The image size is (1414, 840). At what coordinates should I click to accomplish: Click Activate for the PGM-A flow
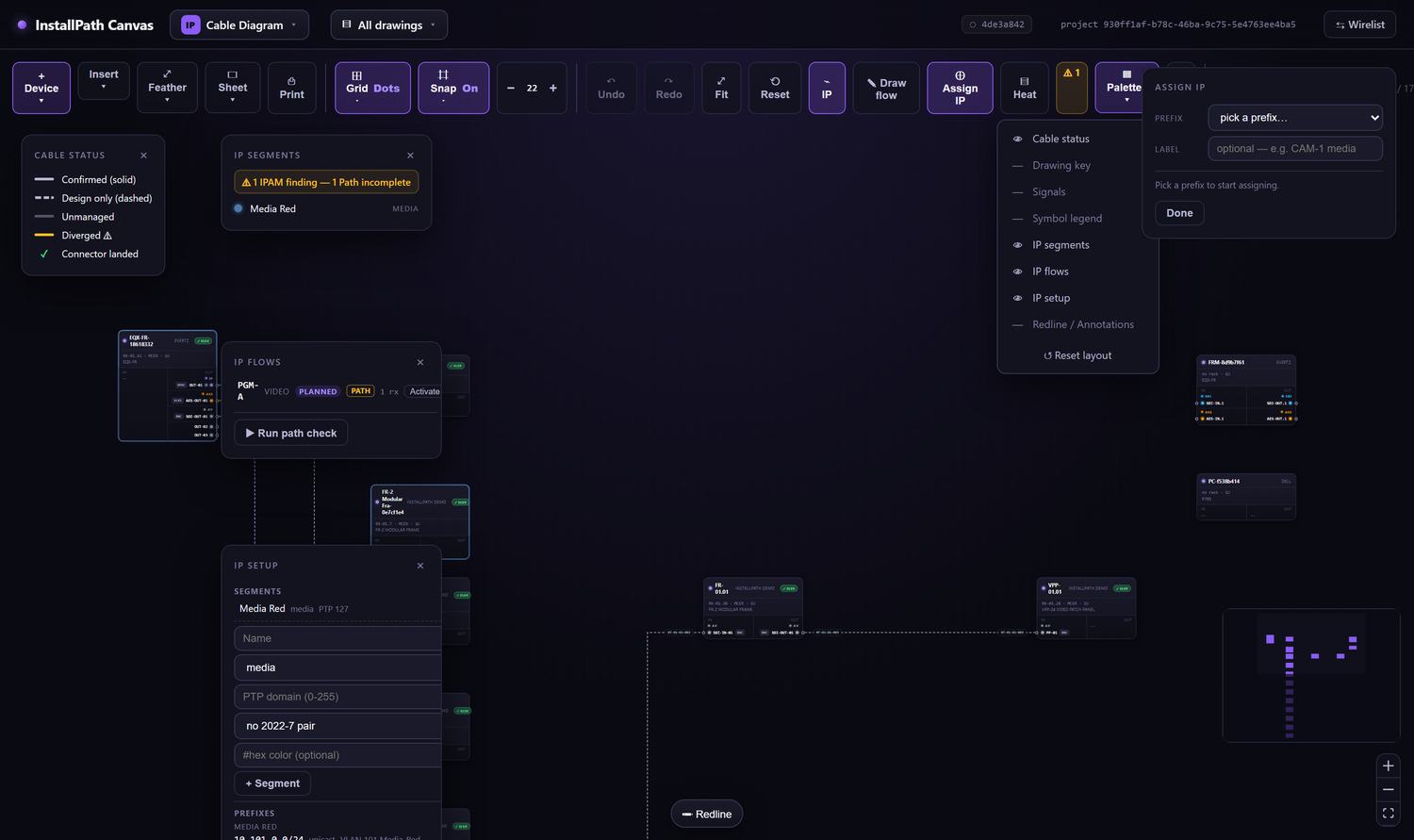click(424, 391)
